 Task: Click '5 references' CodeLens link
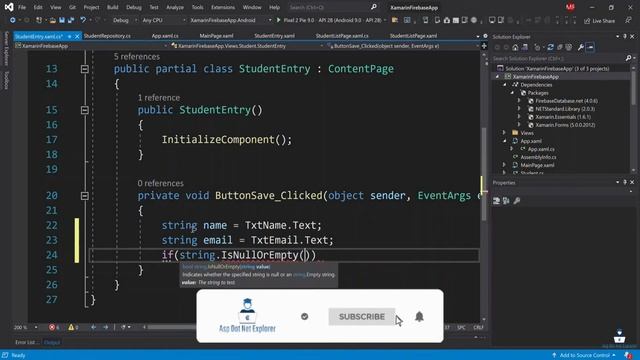137,57
